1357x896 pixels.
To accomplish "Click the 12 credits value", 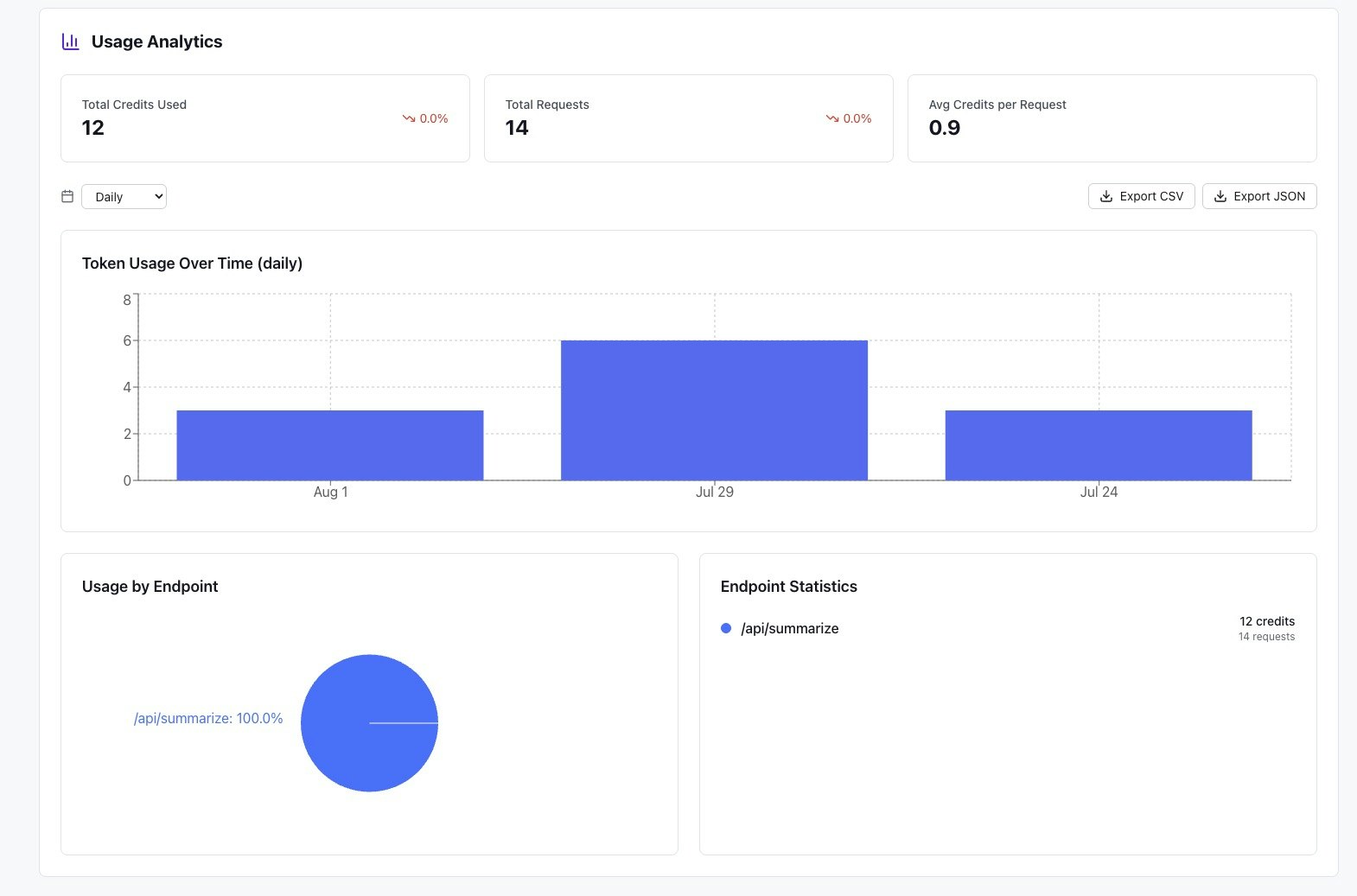I will coord(1267,621).
